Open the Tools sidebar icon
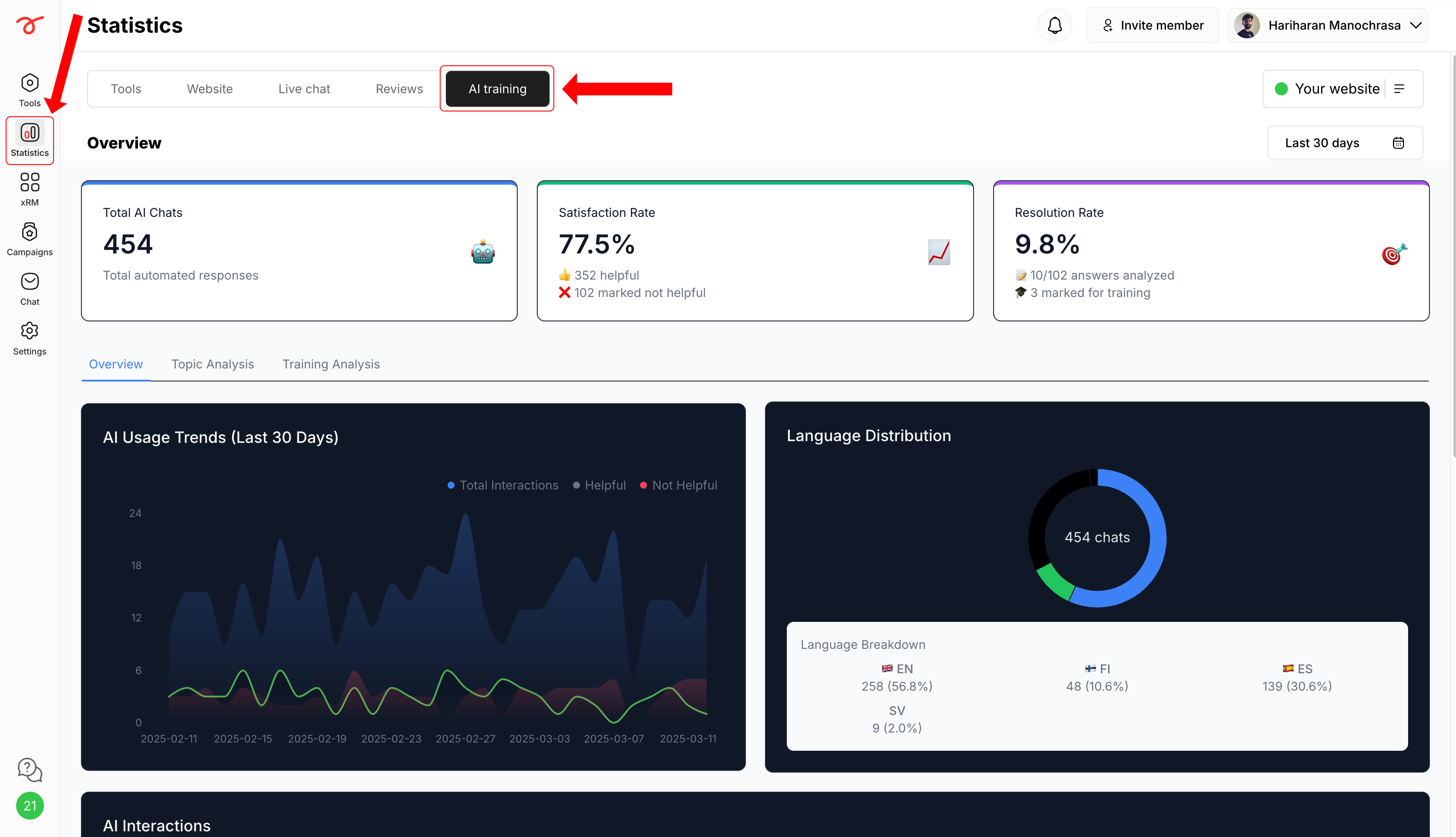This screenshot has height=837, width=1456. pos(29,90)
